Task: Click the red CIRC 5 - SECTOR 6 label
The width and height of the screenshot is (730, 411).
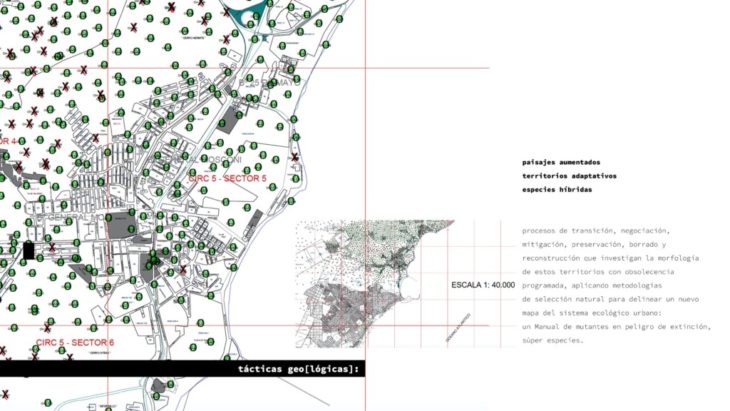Action: 74,343
